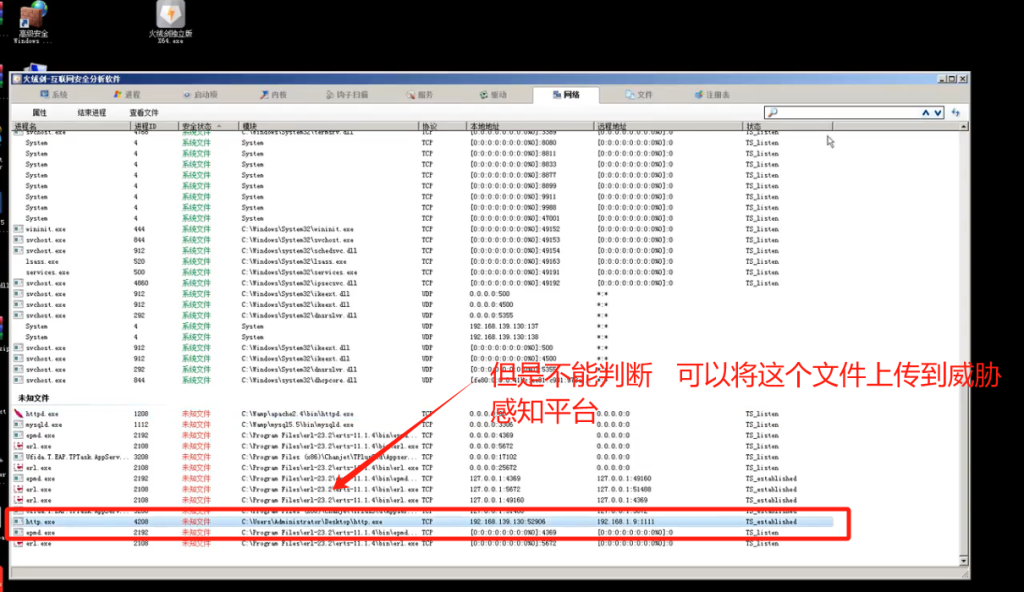Click scrollbar down arrow in list
The height and width of the screenshot is (592, 1024).
point(963,561)
